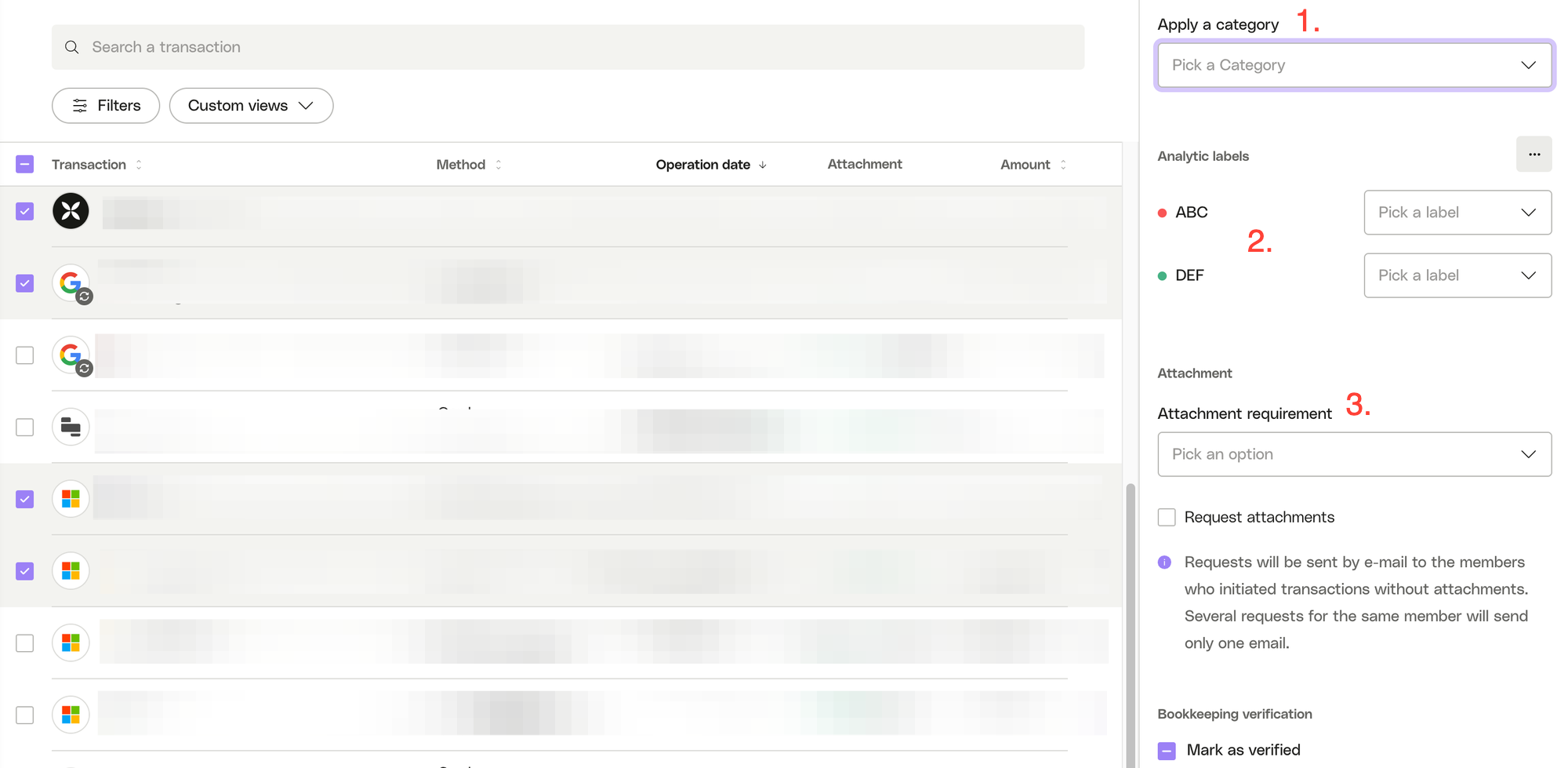The image size is (1568, 768).
Task: Open the Filters button
Action: (106, 106)
